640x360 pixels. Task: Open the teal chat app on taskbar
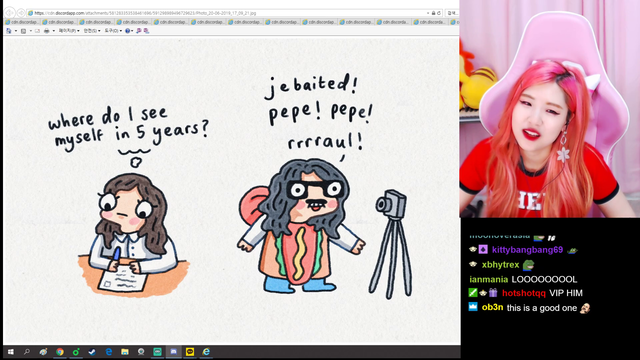(x=158, y=351)
